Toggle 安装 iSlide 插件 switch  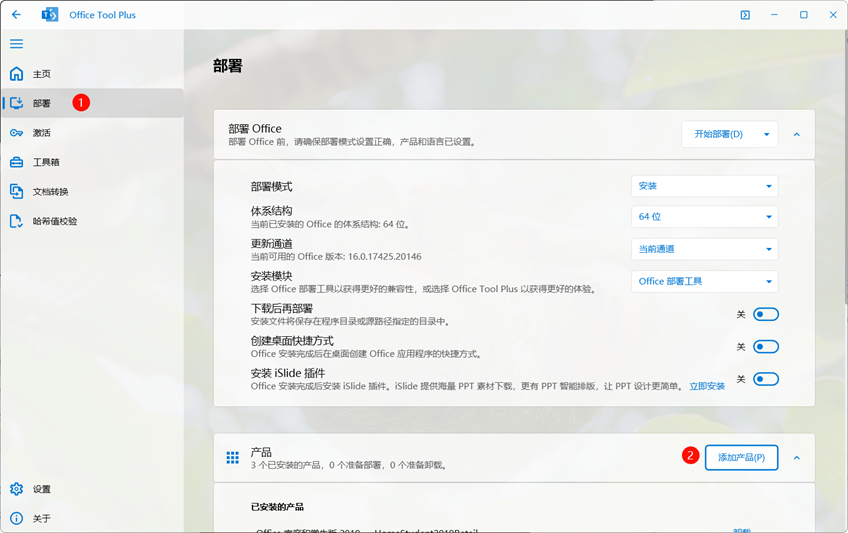tap(766, 379)
